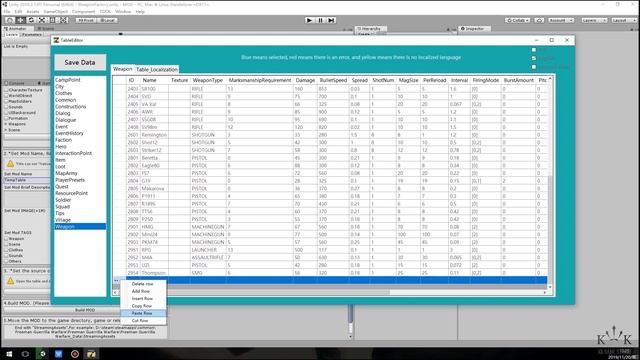Image resolution: width=640 pixels, height=360 pixels.
Task: Open the Windows Start menu
Action: 9,354
